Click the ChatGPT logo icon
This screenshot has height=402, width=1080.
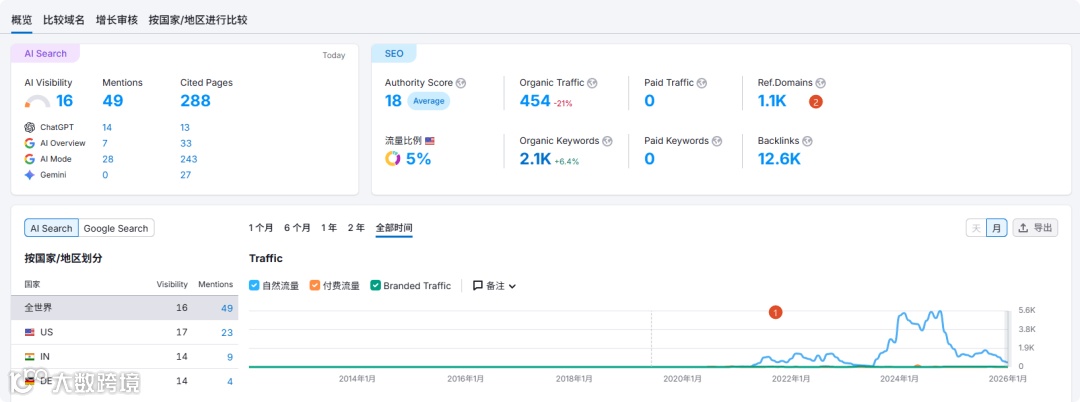30,127
